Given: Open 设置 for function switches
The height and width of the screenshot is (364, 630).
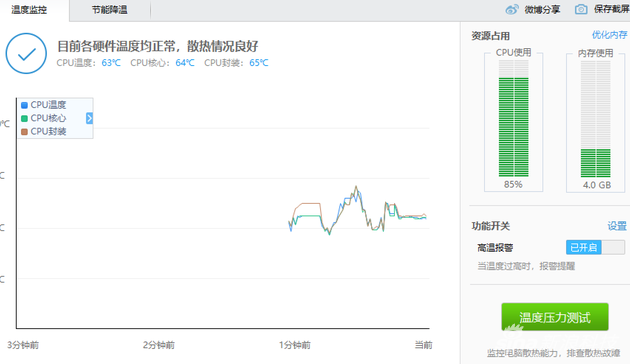Looking at the screenshot, I should tap(617, 226).
